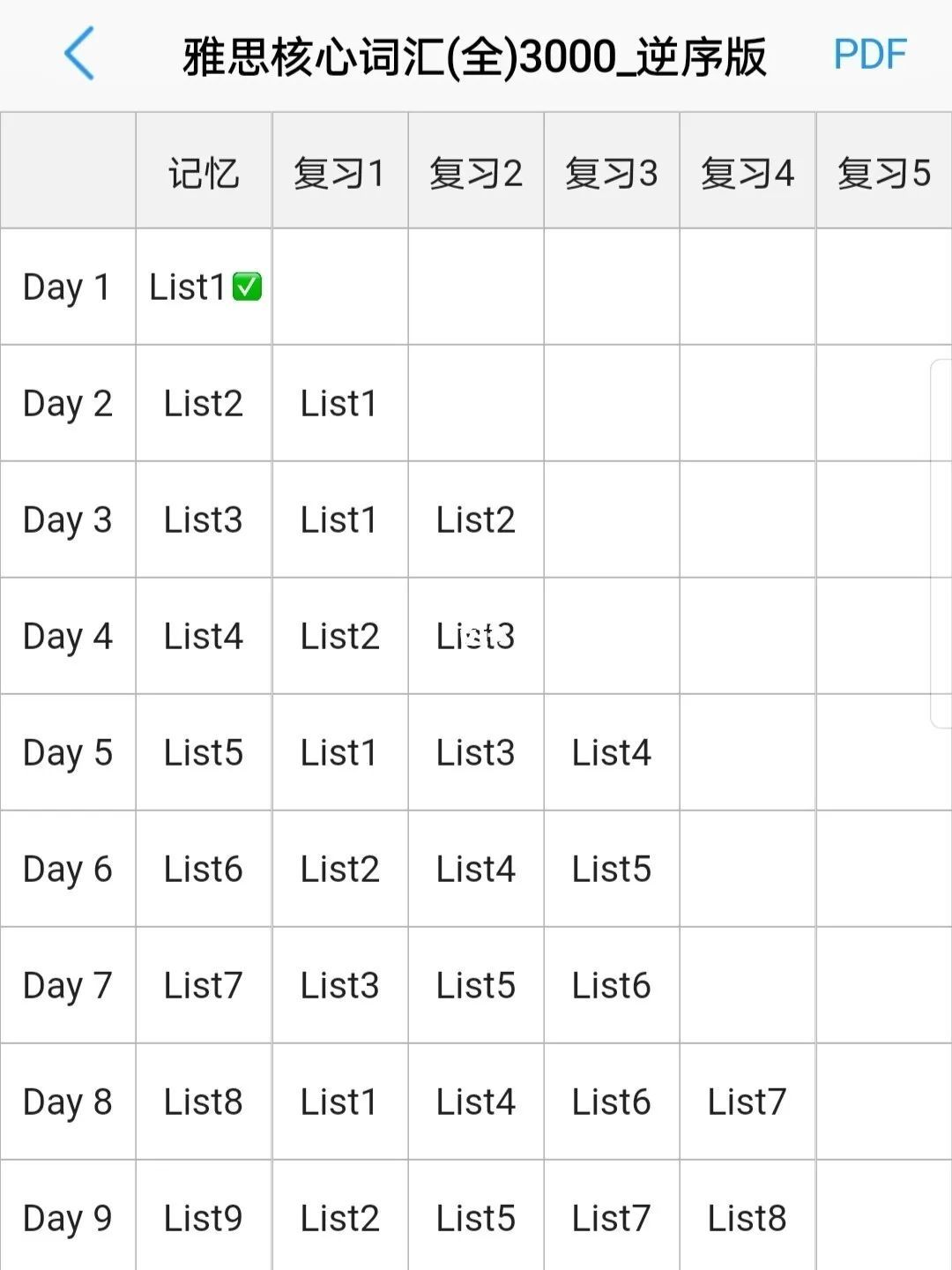Select the Day 9 row label
This screenshot has width=952, height=1270.
68,1219
